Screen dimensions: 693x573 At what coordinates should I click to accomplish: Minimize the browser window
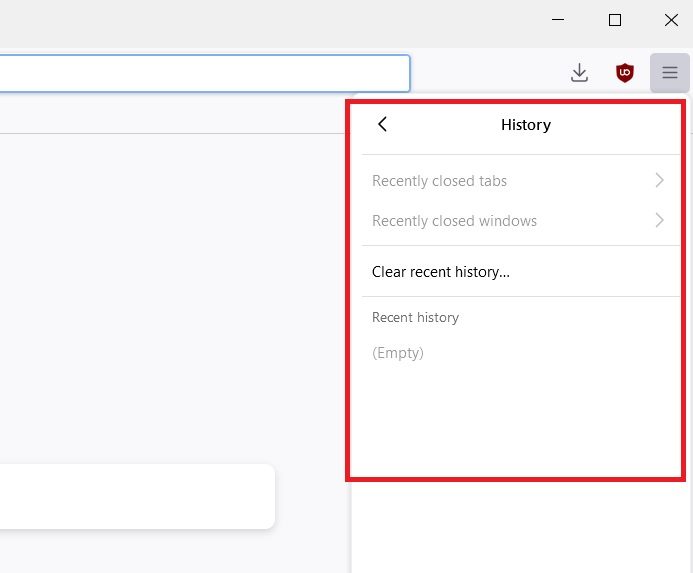tap(558, 20)
